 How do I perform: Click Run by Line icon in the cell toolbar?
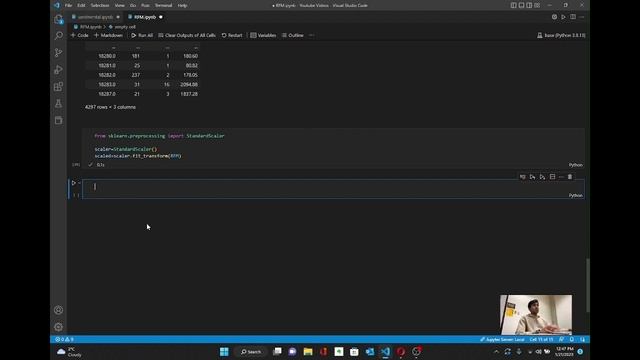click(x=522, y=177)
